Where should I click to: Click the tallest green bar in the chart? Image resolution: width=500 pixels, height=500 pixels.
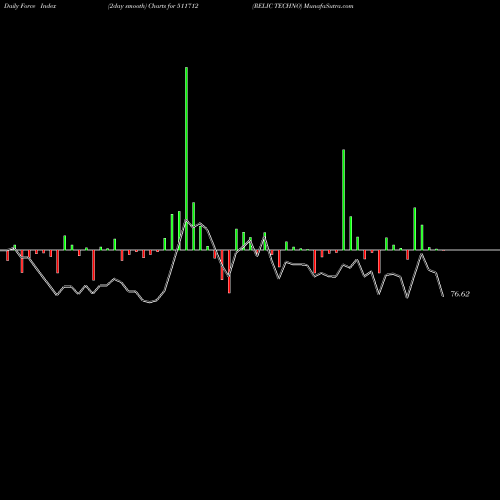tap(186, 158)
